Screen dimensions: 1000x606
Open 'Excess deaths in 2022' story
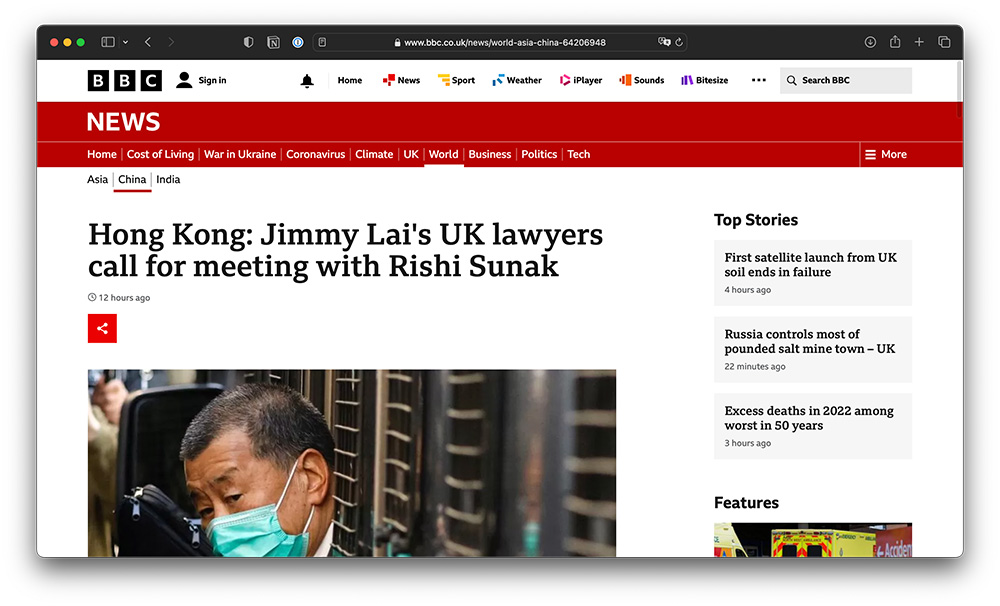coord(809,418)
